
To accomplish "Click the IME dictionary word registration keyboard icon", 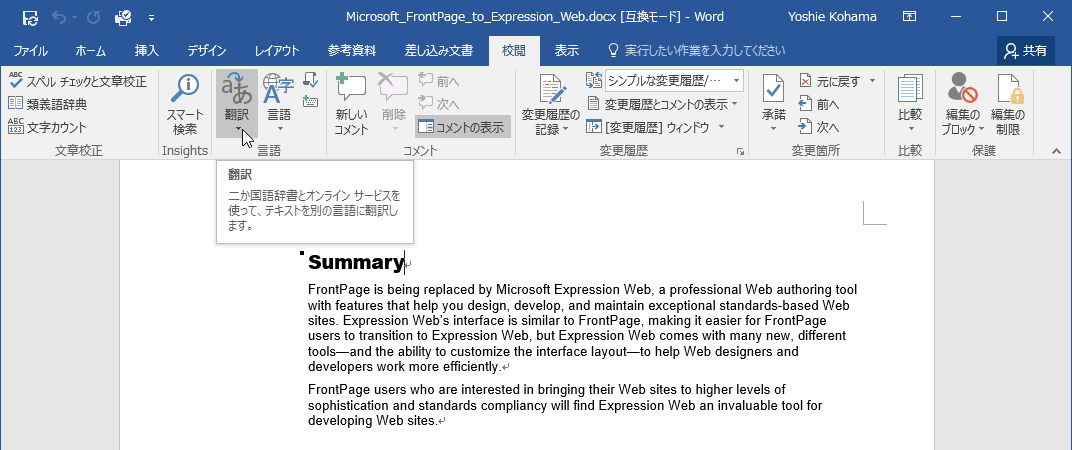I will click(x=310, y=101).
